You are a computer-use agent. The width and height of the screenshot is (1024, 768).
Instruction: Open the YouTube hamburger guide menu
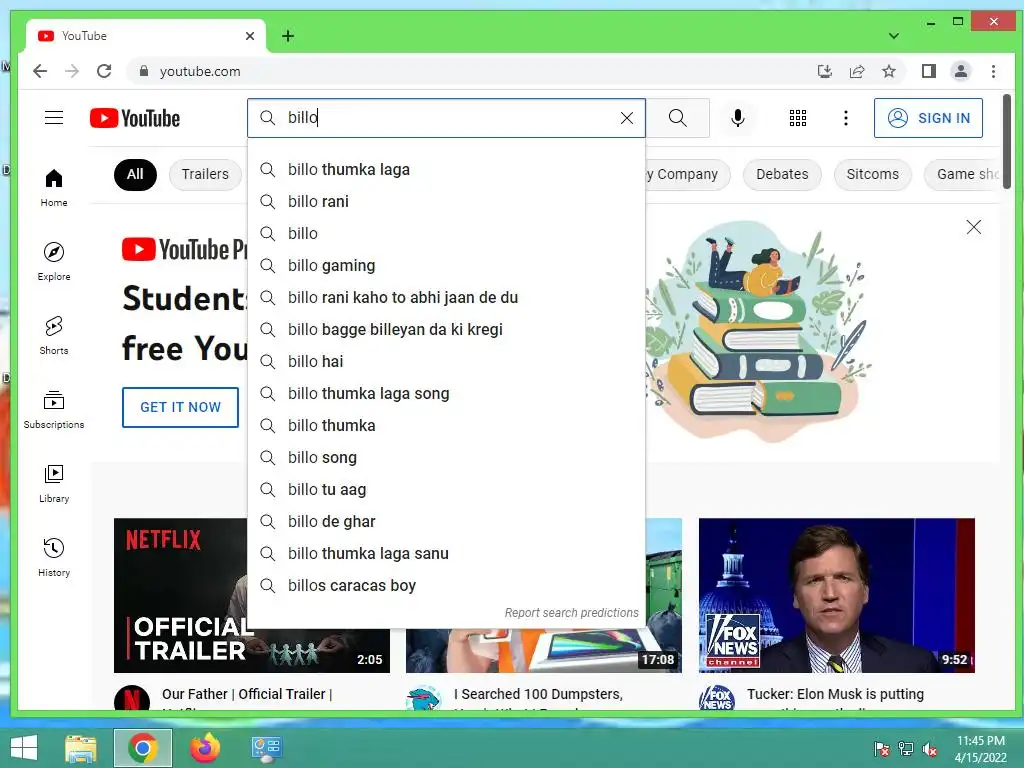pos(54,118)
